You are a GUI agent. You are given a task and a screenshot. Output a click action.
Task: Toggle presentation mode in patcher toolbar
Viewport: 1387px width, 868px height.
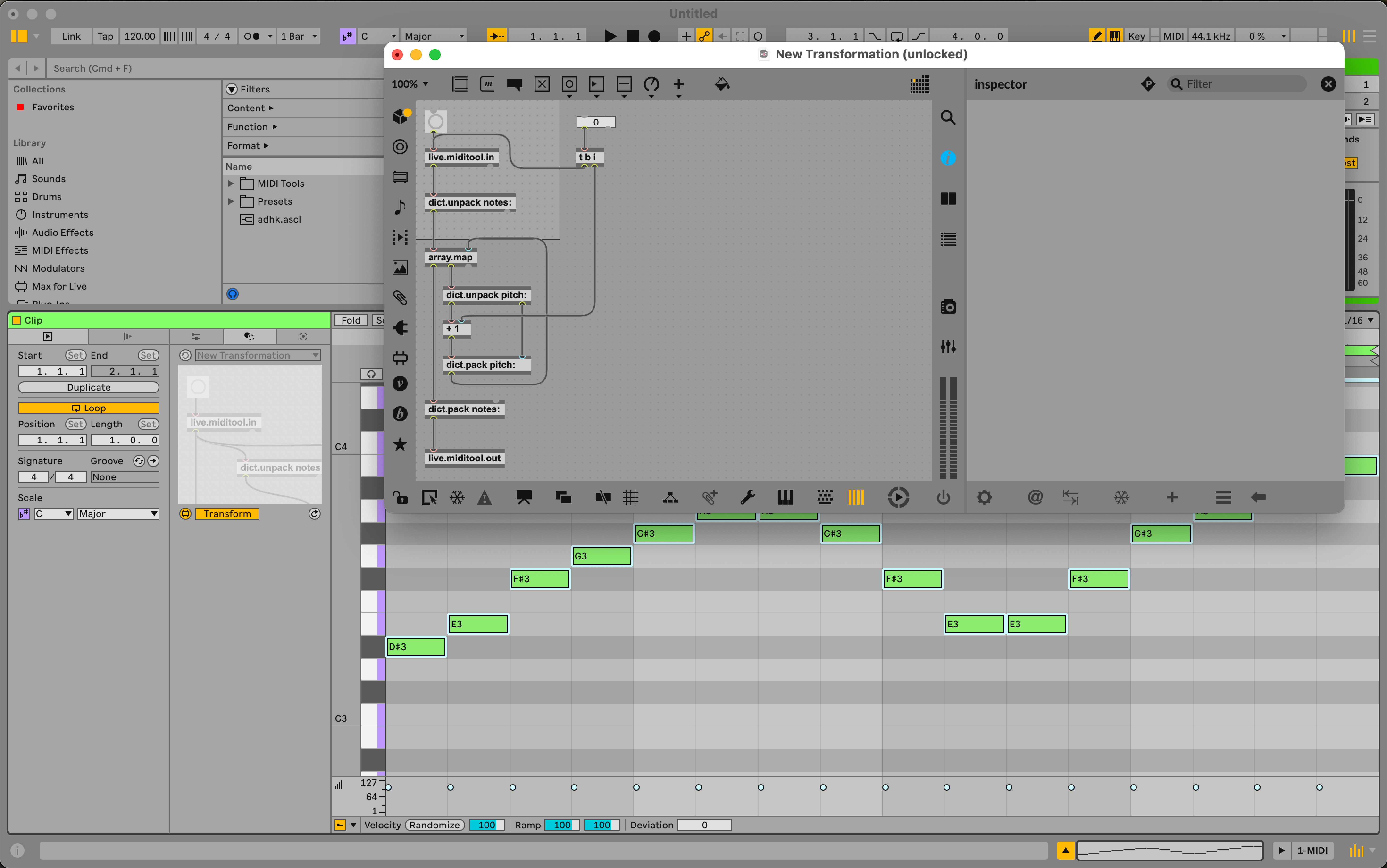click(524, 497)
